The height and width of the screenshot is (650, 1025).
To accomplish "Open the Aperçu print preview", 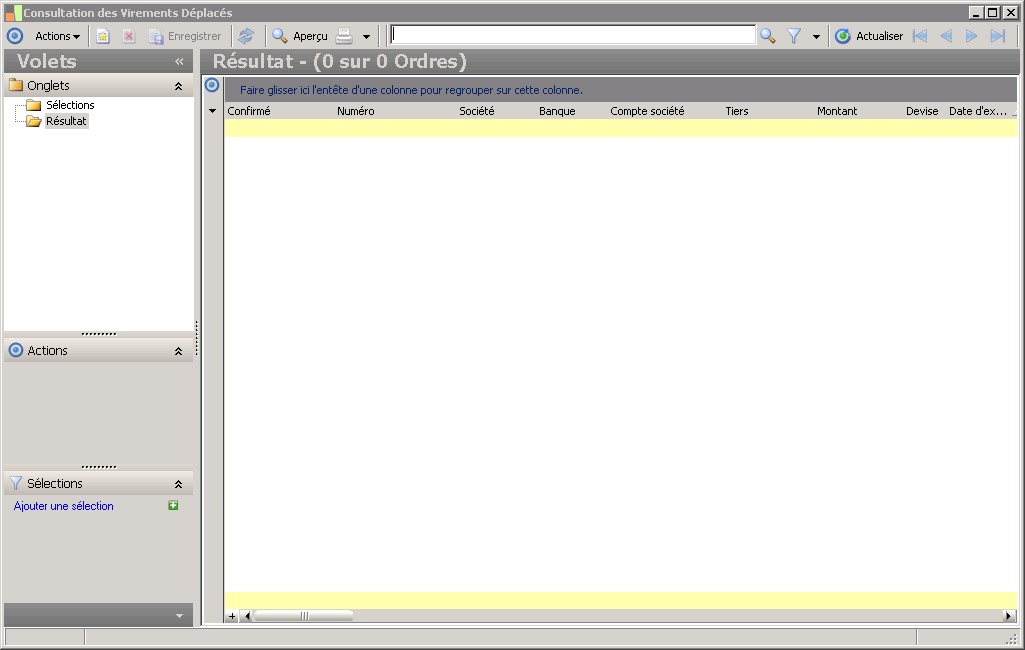I will [x=300, y=37].
